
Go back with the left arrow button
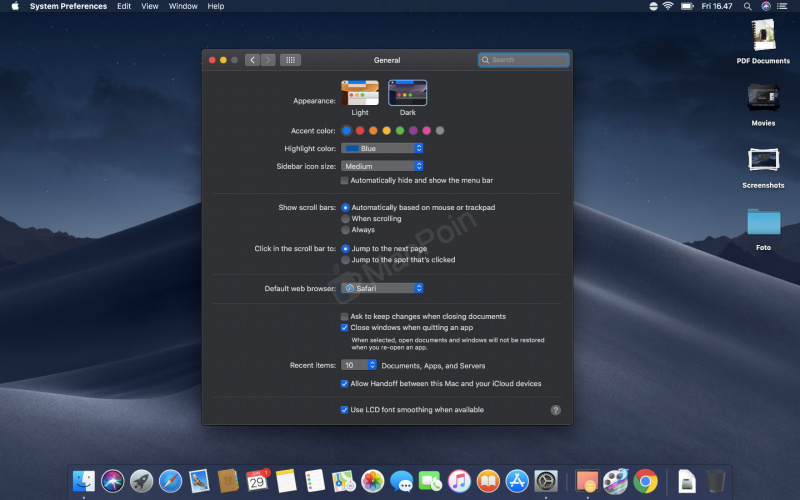click(252, 60)
